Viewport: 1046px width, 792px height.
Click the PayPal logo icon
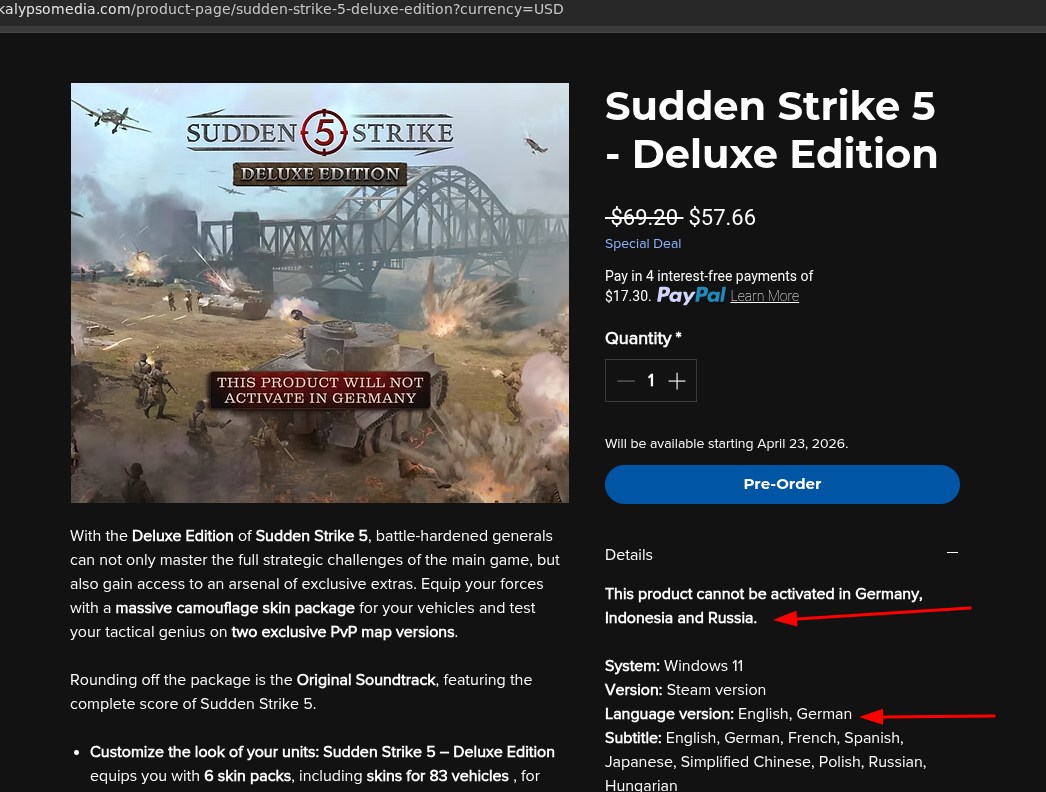[690, 295]
